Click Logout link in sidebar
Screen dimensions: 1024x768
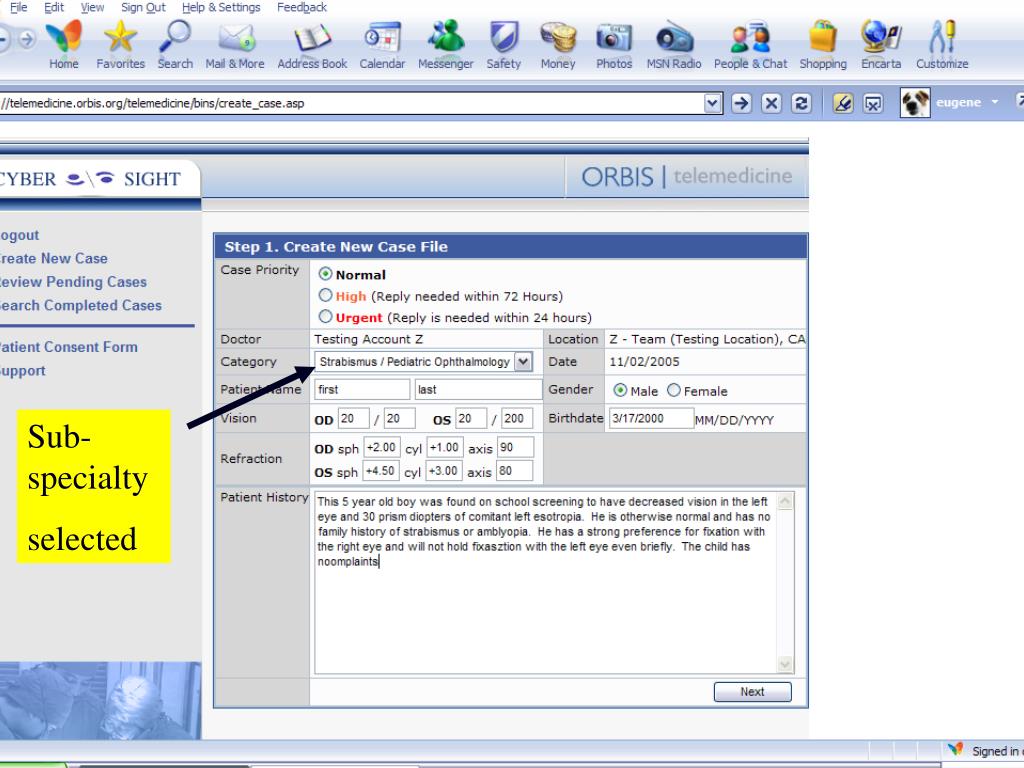(19, 235)
